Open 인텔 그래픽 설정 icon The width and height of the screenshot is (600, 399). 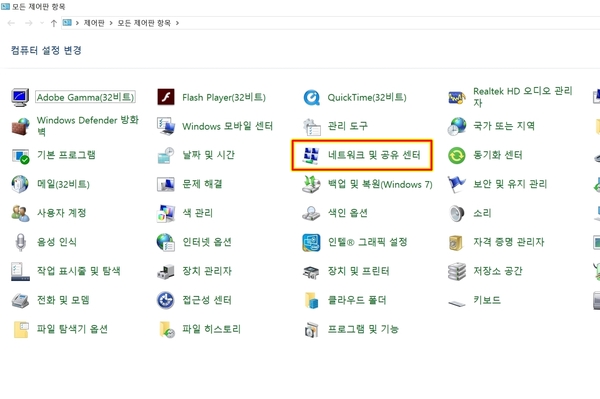[311, 243]
